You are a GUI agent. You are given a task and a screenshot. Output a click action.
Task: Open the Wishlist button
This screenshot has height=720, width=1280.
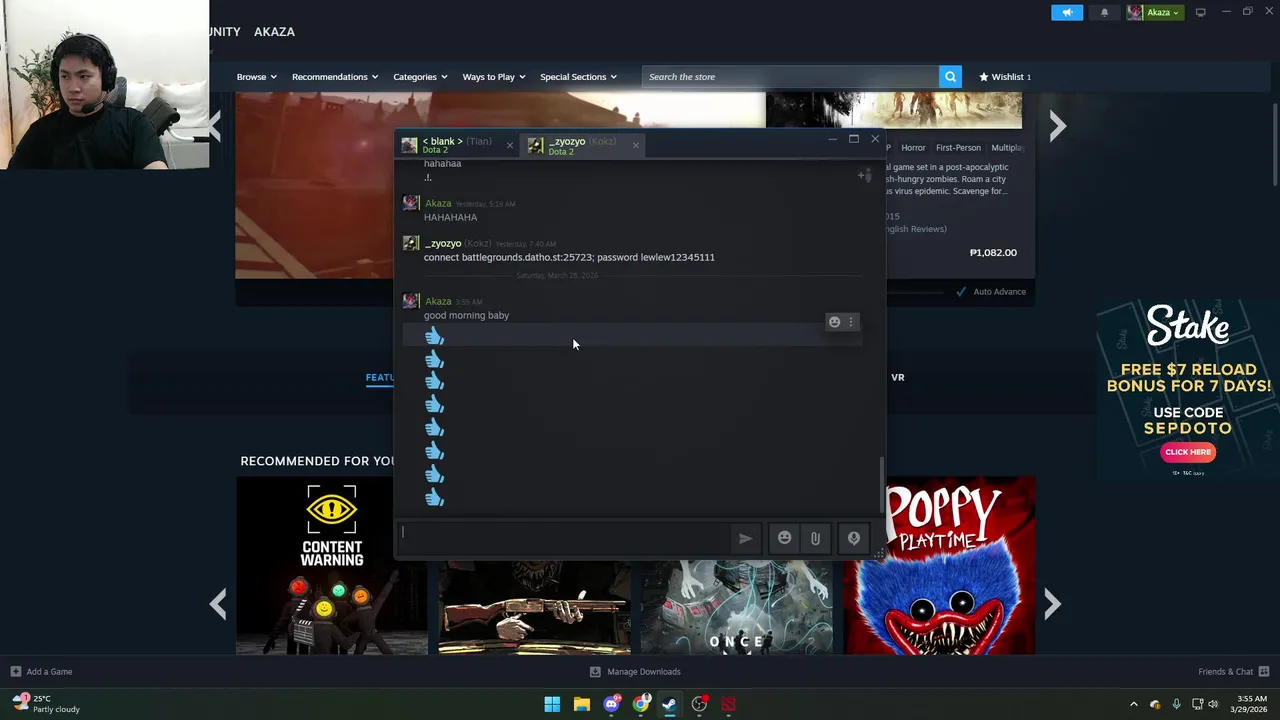coord(1005,77)
